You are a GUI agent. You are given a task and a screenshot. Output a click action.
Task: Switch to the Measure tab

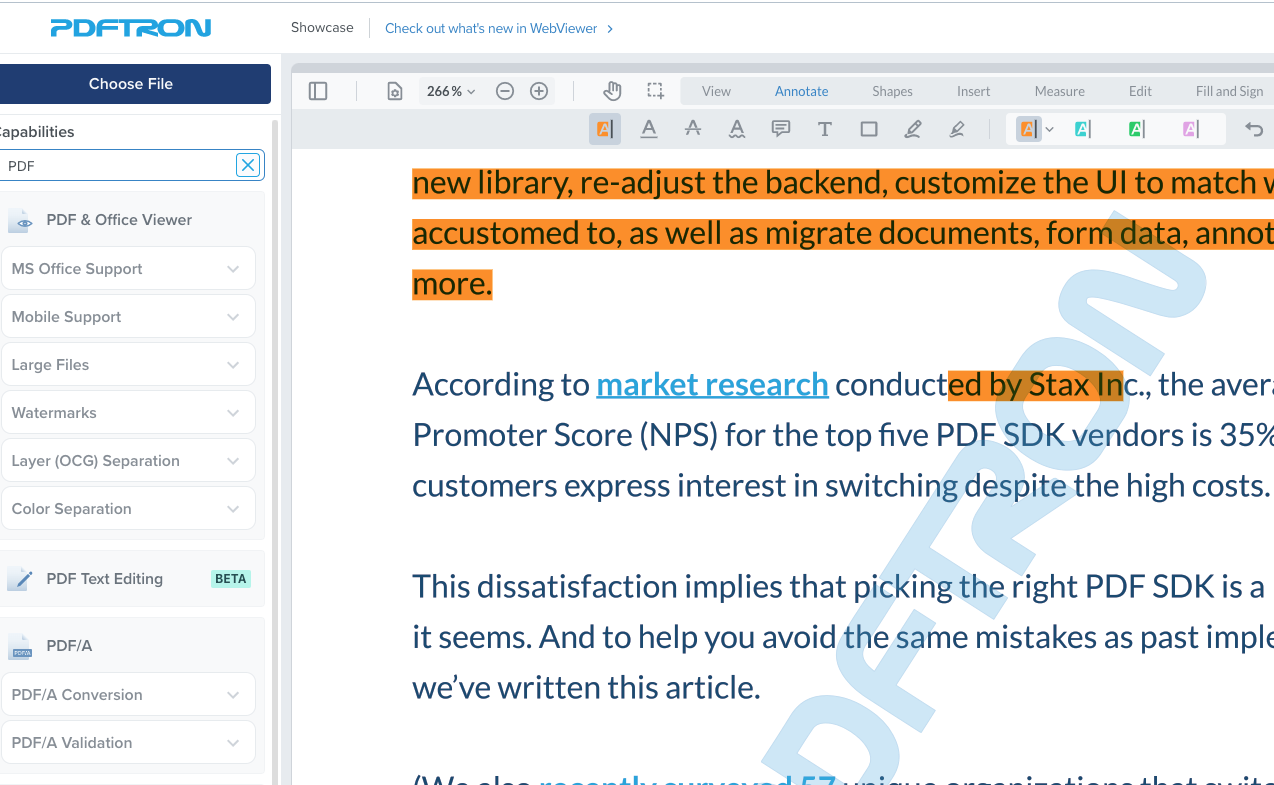tap(1059, 91)
